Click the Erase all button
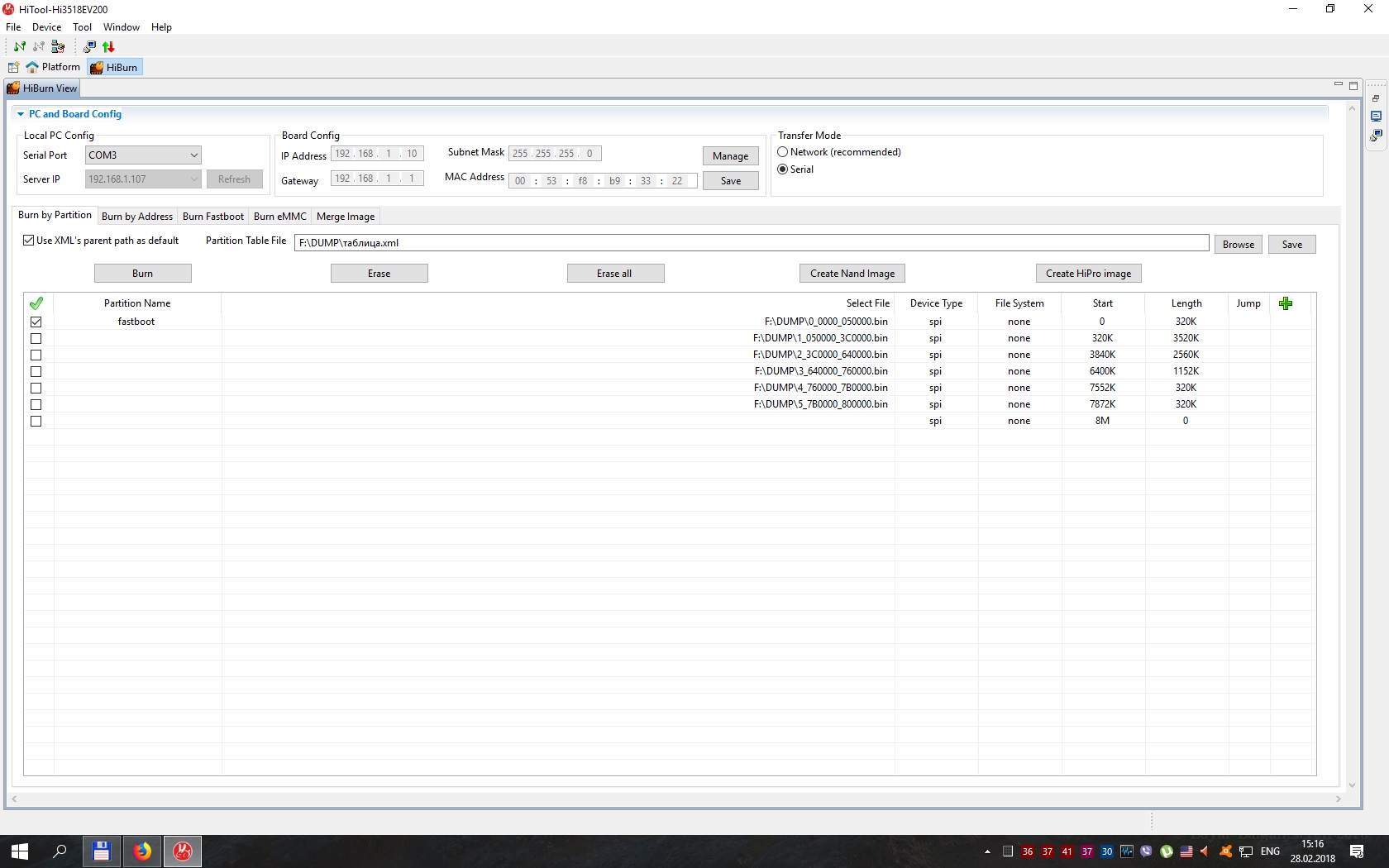 tap(615, 274)
